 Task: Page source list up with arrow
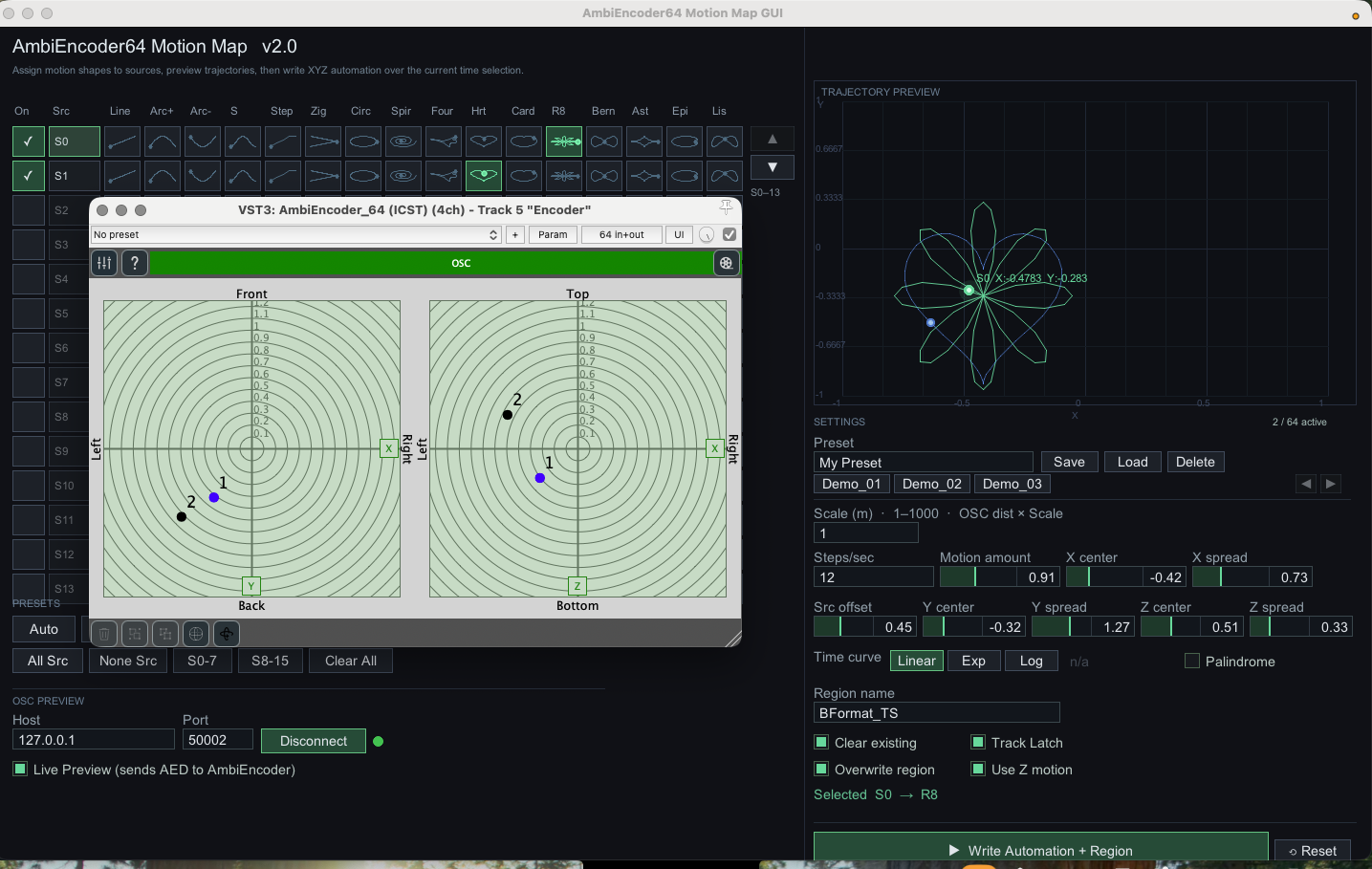(x=773, y=139)
